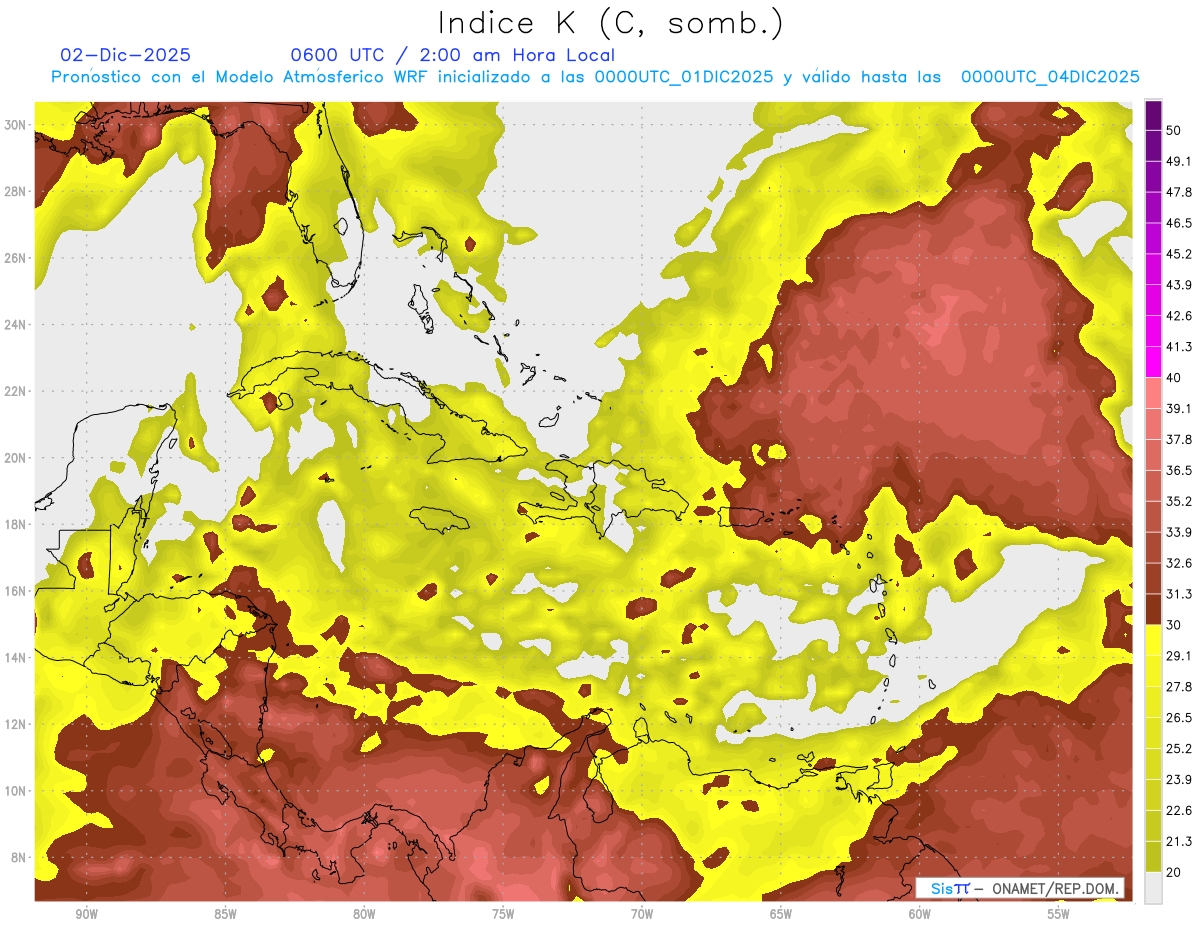Click the color bar value 45.2
This screenshot has height=927, width=1200.
(x=1179, y=254)
